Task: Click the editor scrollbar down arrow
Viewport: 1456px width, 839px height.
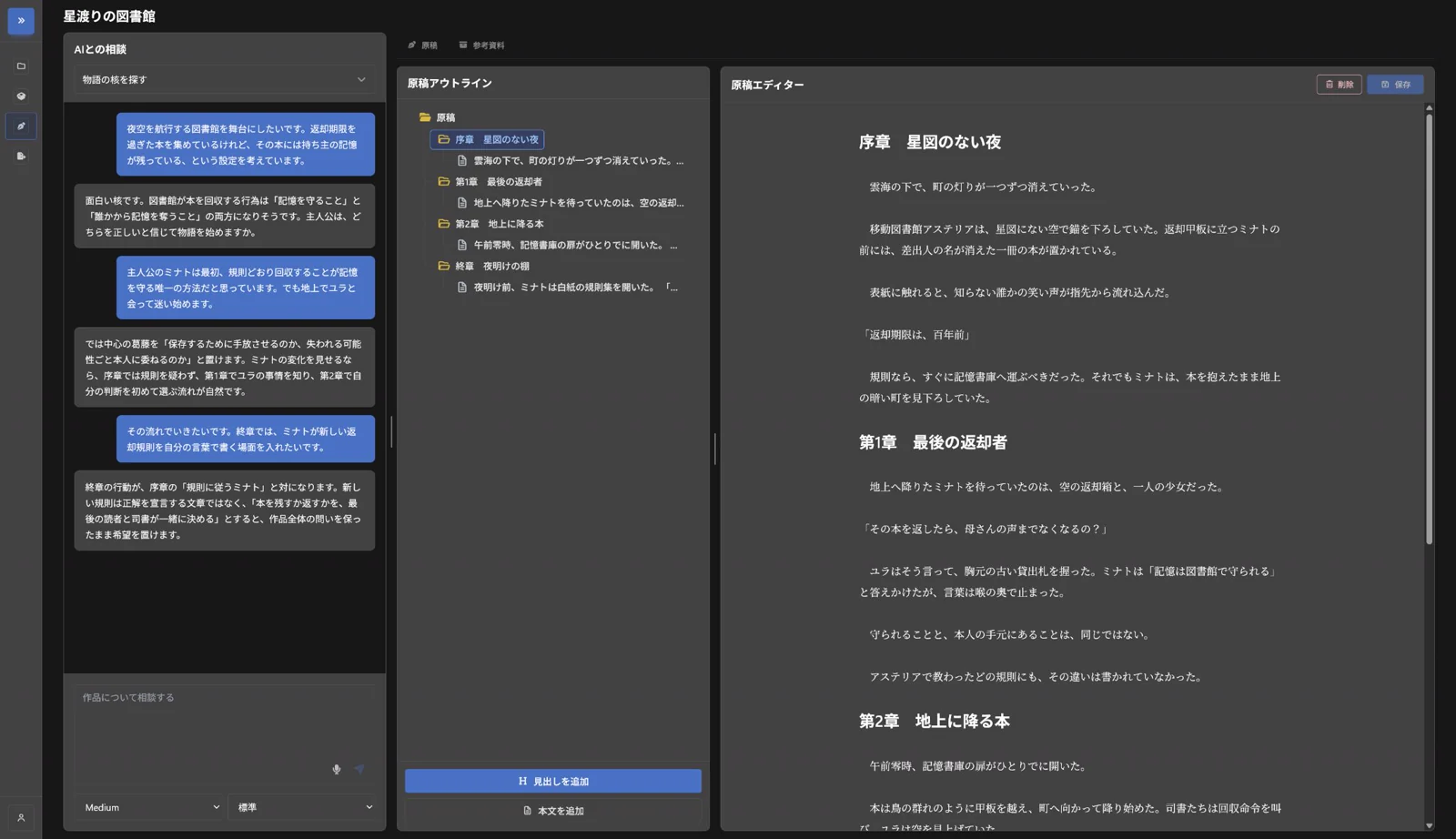Action: tap(1429, 825)
